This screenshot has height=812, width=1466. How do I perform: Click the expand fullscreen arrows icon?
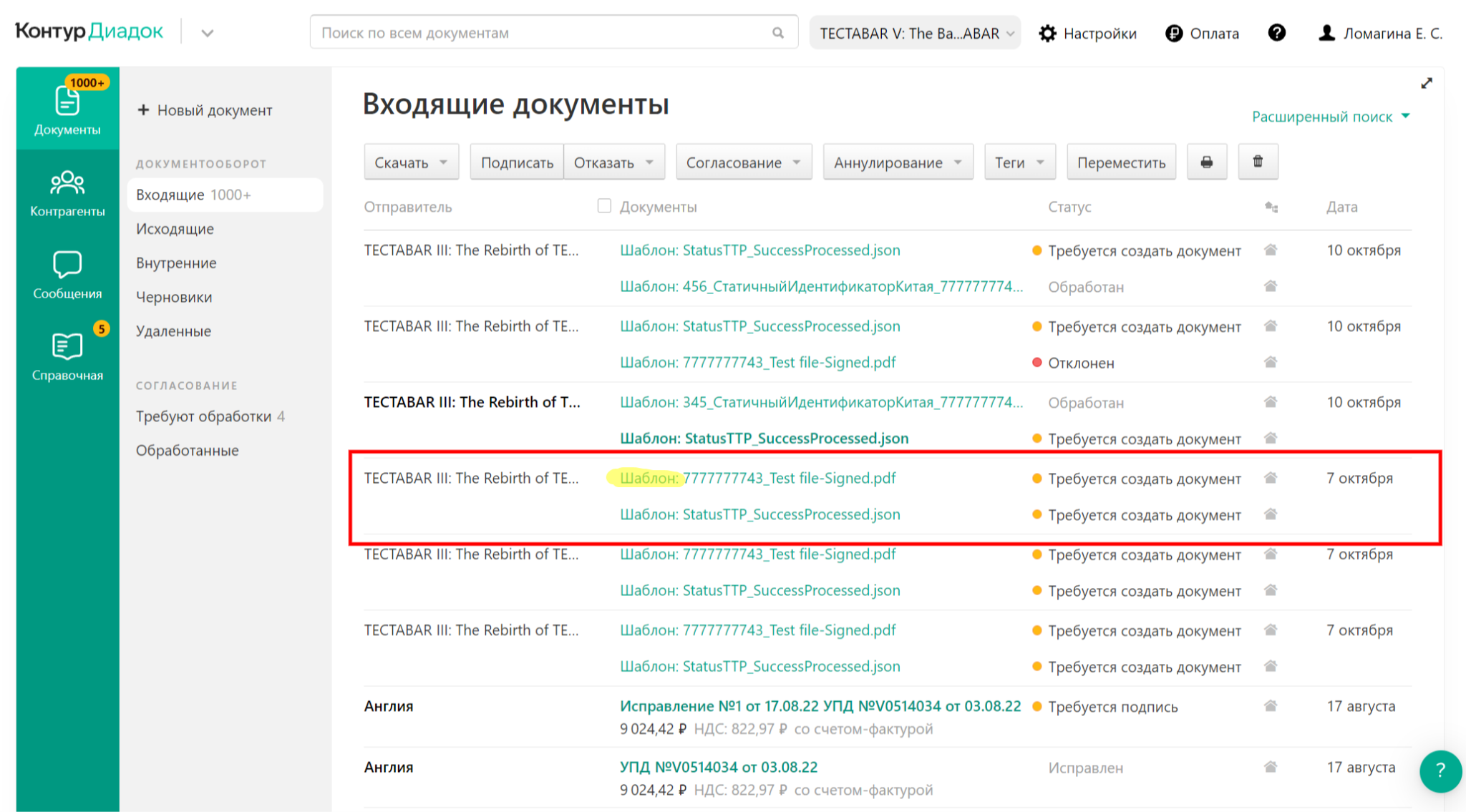point(1426,84)
